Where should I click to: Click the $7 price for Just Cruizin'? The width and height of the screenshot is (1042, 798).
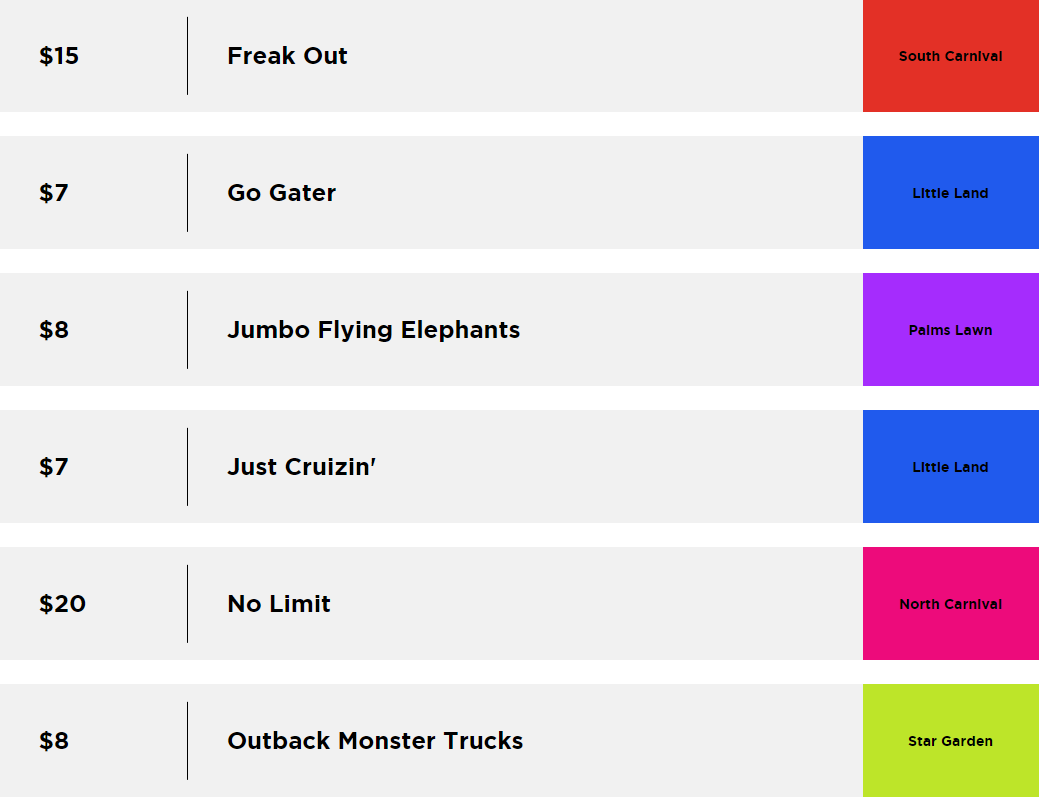pyautogui.click(x=54, y=467)
